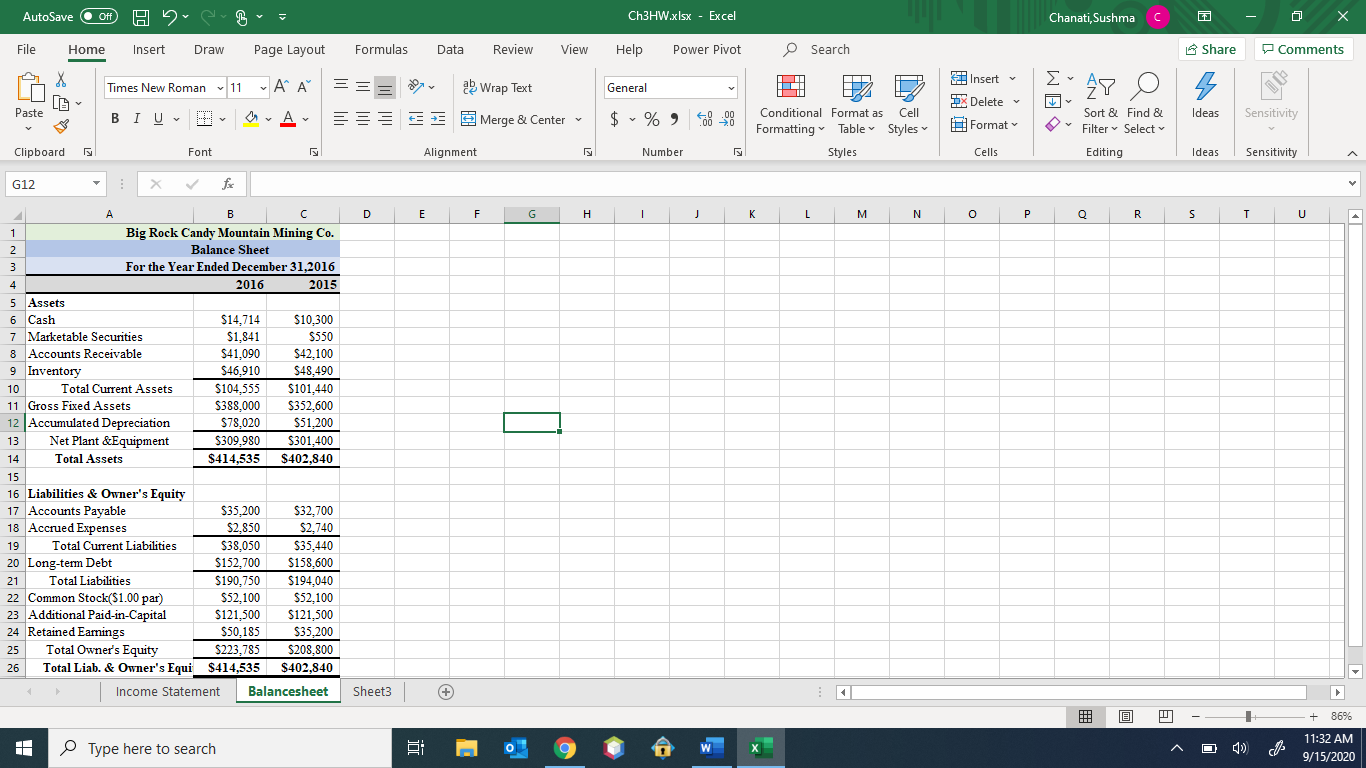The width and height of the screenshot is (1366, 768).
Task: Open Find & Select menu
Action: (1144, 105)
